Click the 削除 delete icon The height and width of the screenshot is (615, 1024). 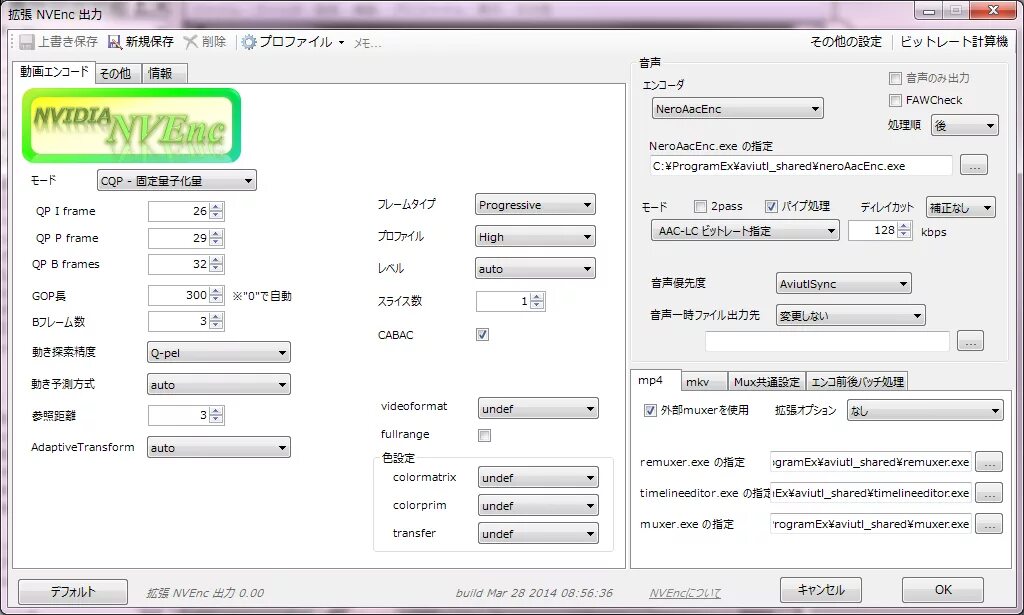191,42
